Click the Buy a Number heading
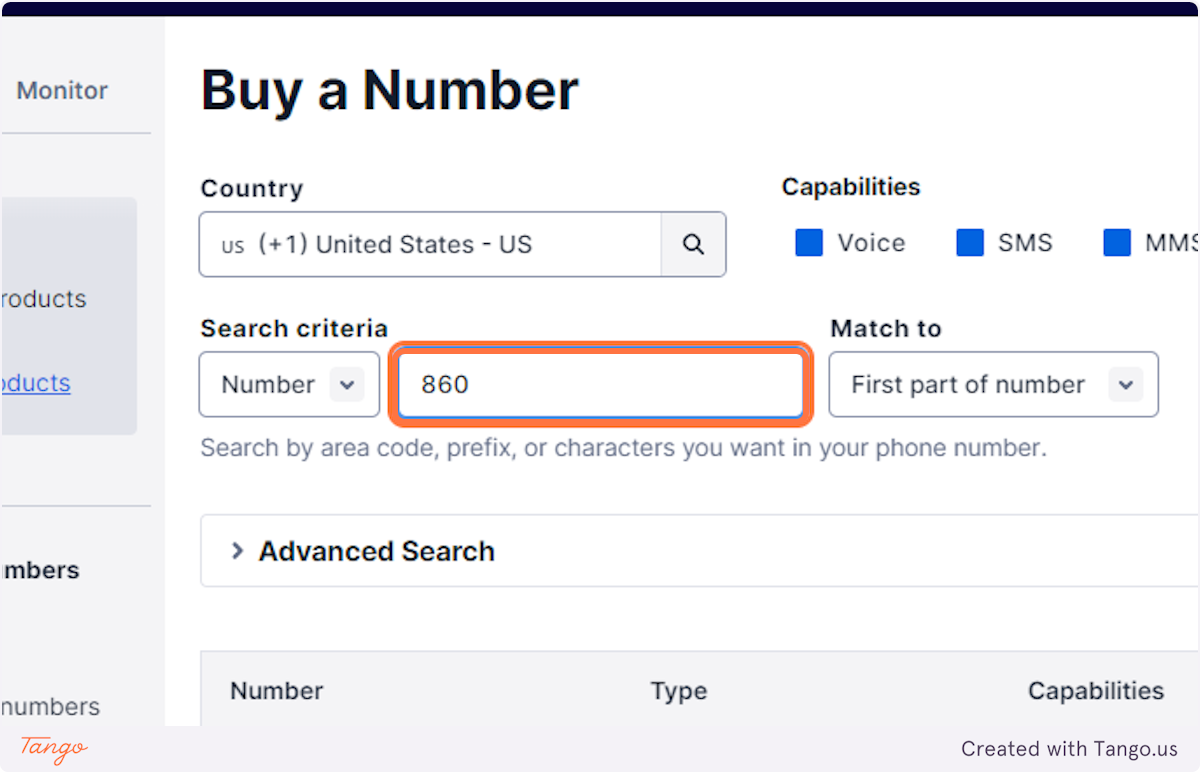1200x772 pixels. pyautogui.click(x=390, y=90)
